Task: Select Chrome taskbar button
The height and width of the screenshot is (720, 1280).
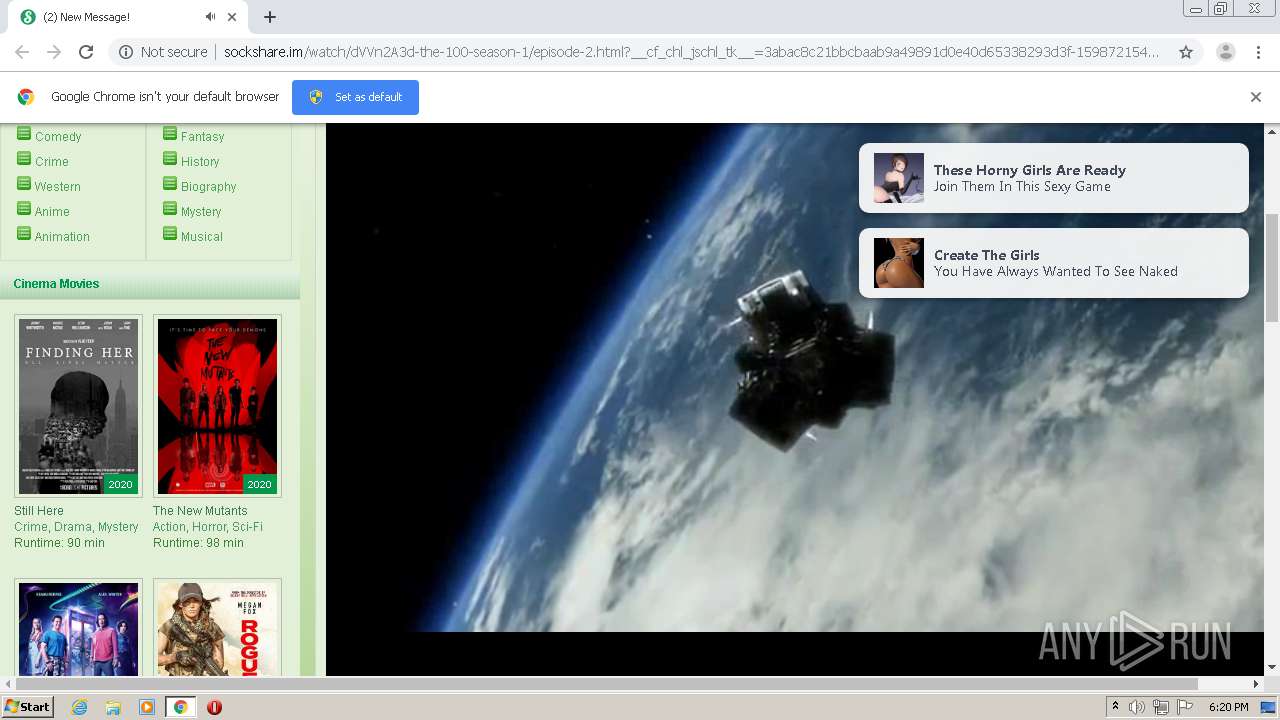Action: pos(180,707)
